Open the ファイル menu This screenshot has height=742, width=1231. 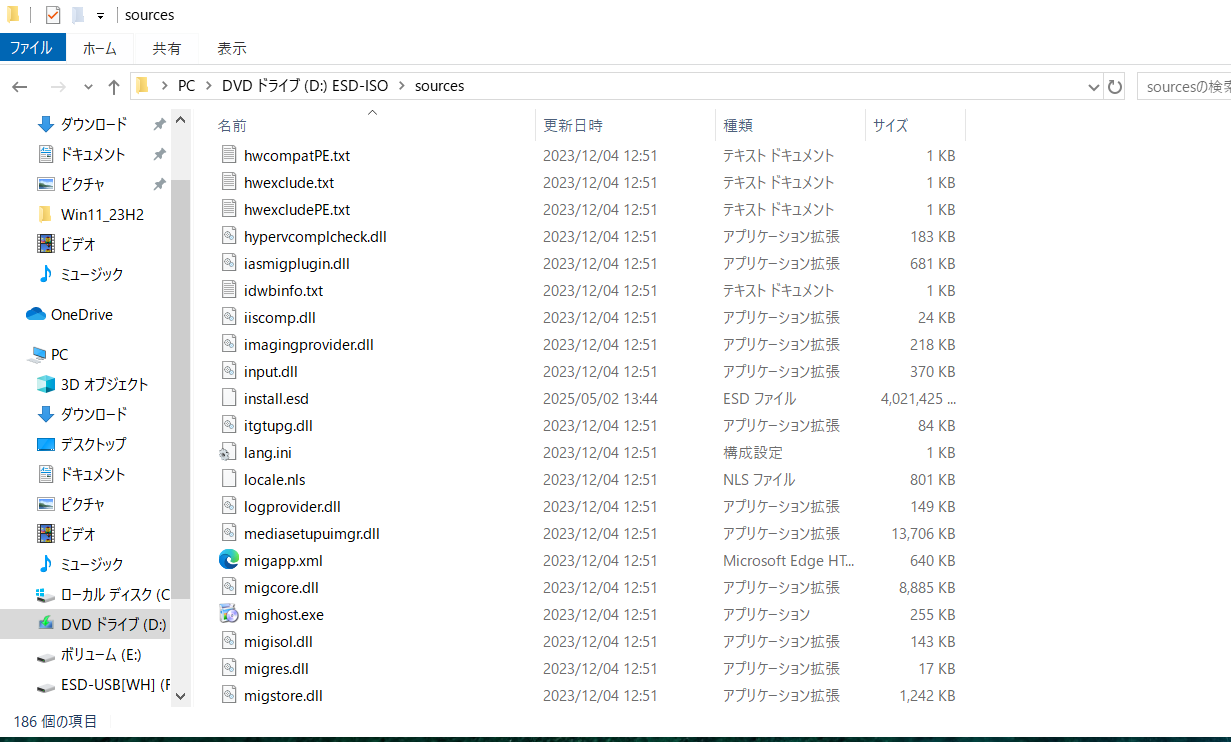33,47
